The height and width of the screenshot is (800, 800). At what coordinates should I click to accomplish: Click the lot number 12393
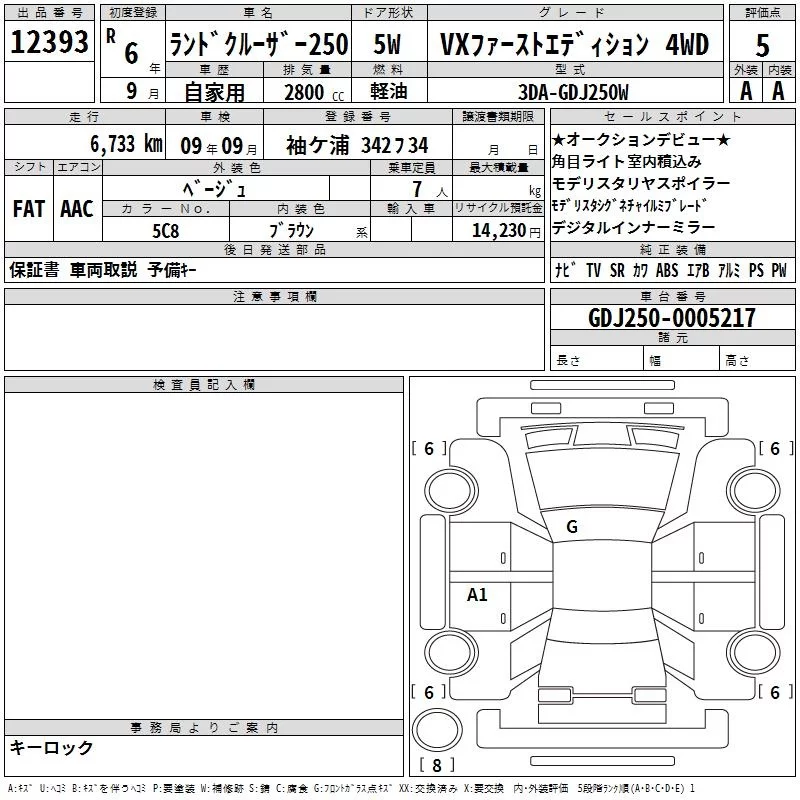click(49, 44)
